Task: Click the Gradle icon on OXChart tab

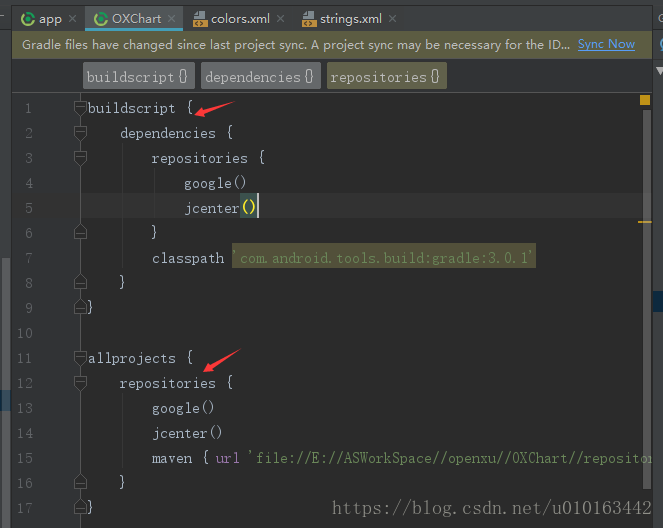Action: [x=101, y=19]
